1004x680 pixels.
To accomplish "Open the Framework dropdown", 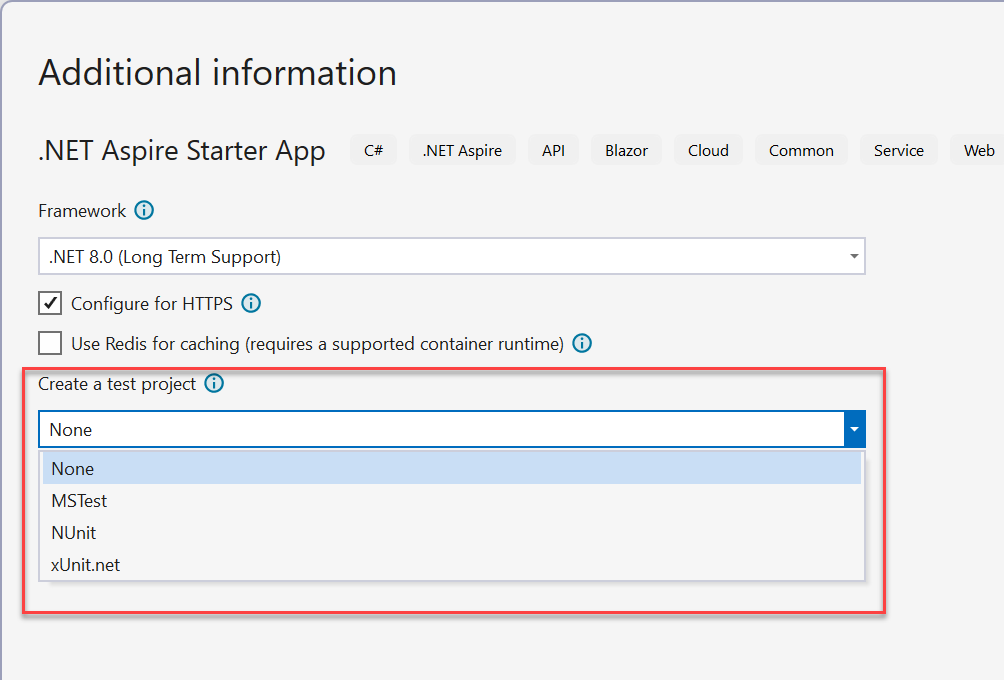I will 452,256.
